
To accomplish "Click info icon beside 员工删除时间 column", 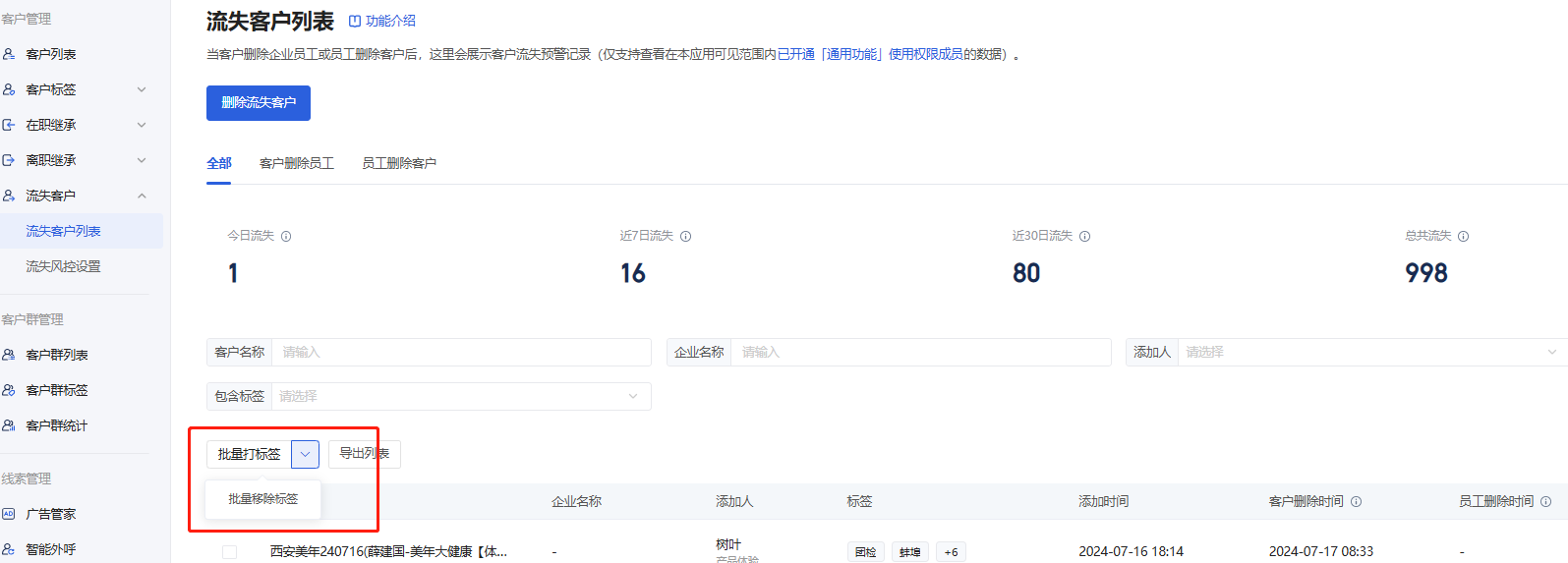I will [x=1546, y=501].
